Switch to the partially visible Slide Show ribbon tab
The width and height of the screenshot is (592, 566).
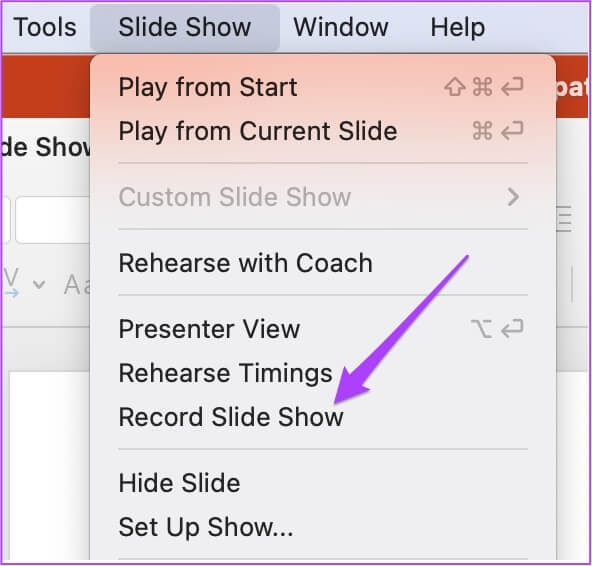[x=45, y=147]
